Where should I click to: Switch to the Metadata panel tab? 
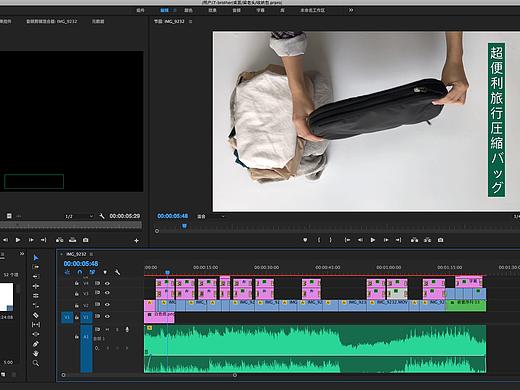coord(98,21)
